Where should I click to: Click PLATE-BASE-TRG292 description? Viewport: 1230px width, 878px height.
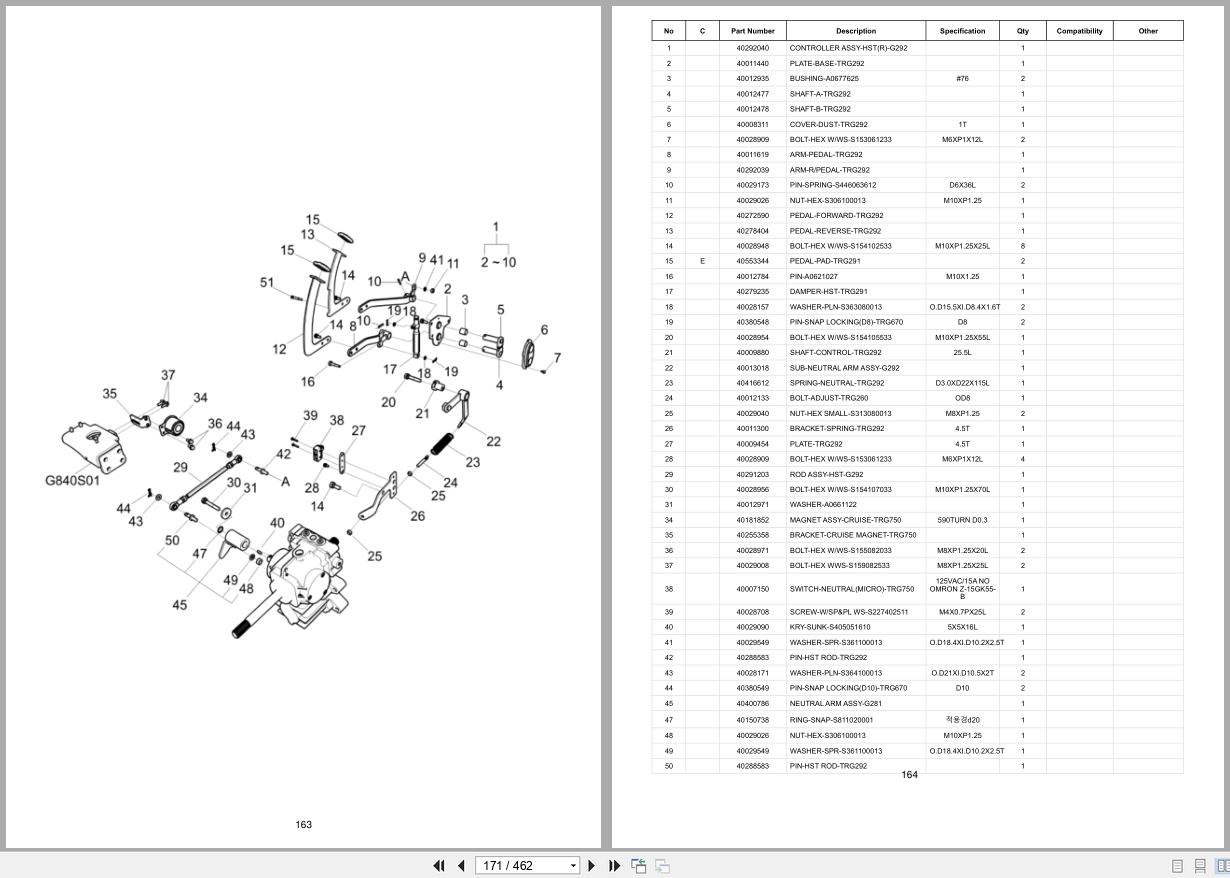click(827, 63)
